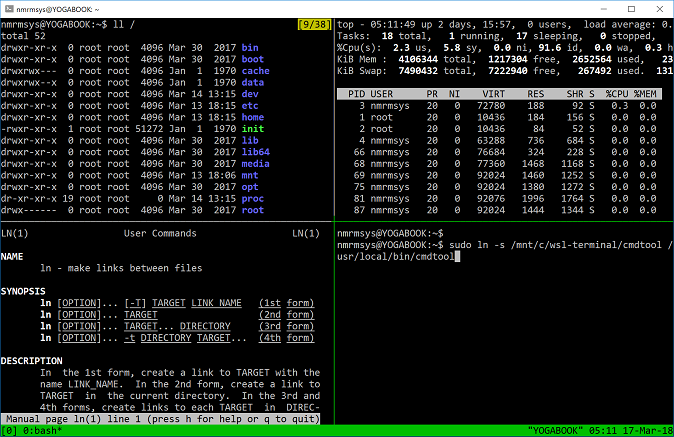Click the PID column header in top

coord(356,94)
